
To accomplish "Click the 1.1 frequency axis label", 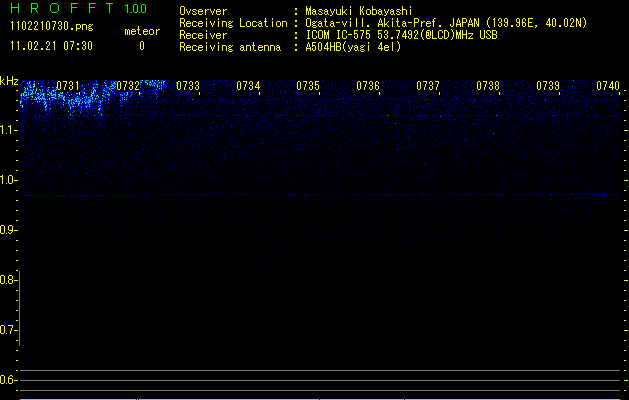I will [8, 130].
